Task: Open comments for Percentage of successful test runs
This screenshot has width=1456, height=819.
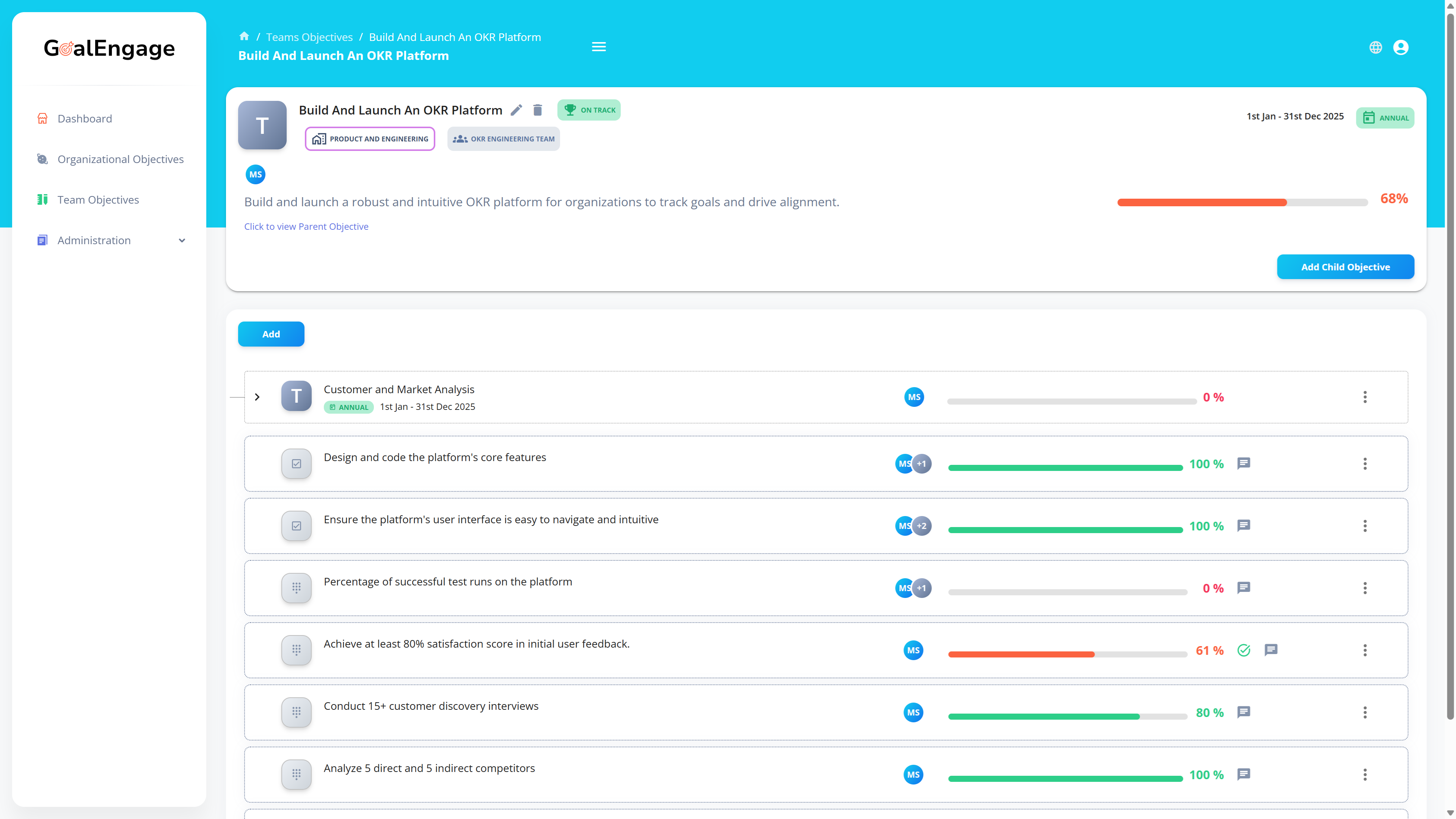Action: pos(1244,588)
